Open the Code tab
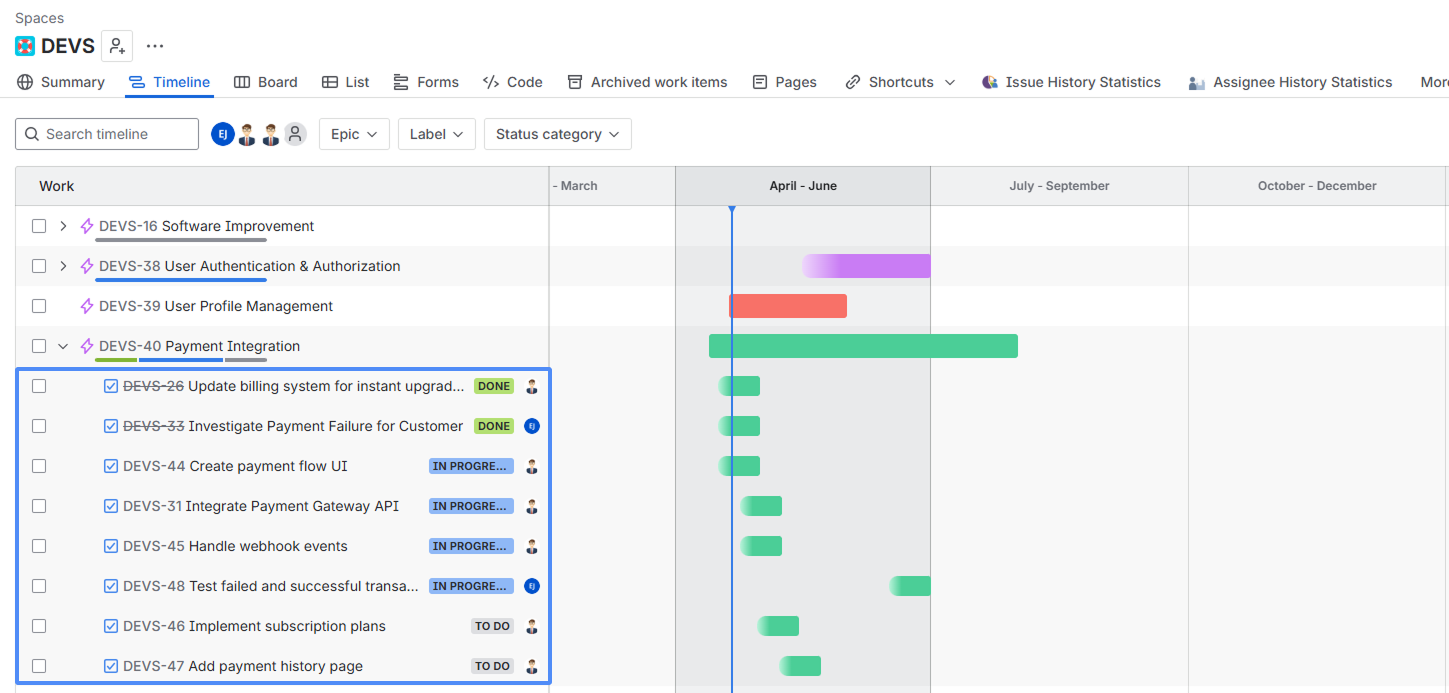 [x=513, y=82]
